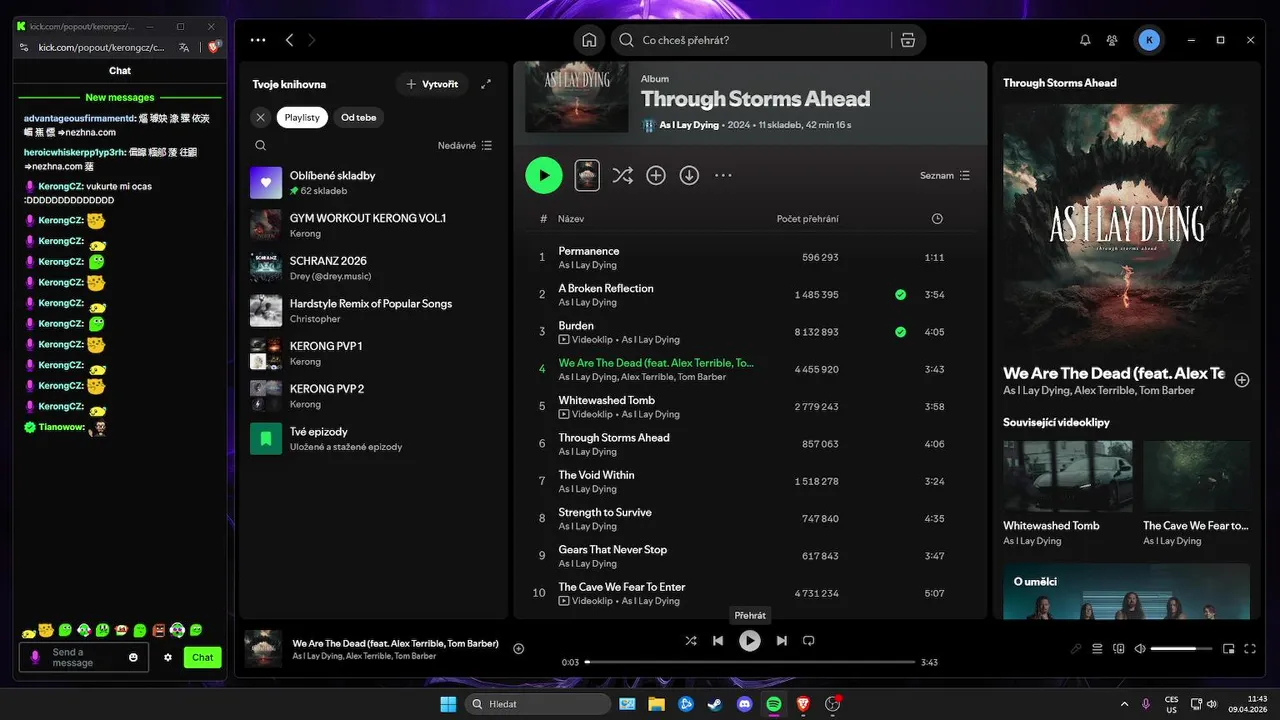Open SCHRANZ 2026 playlist
Image resolution: width=1280 pixels, height=720 pixels.
(x=372, y=268)
